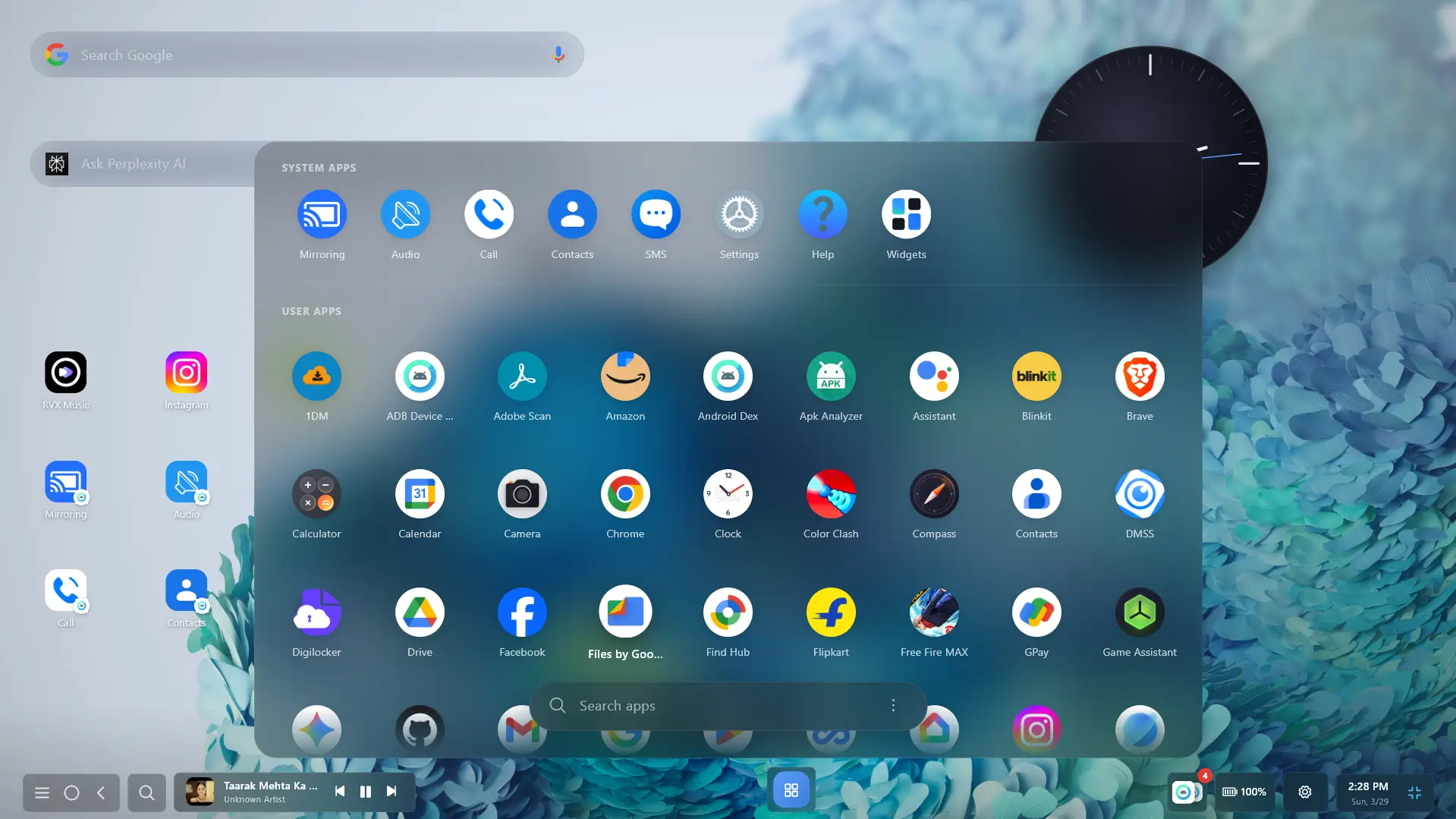The height and width of the screenshot is (819, 1456).
Task: Launch the Camera app
Action: [x=522, y=494]
